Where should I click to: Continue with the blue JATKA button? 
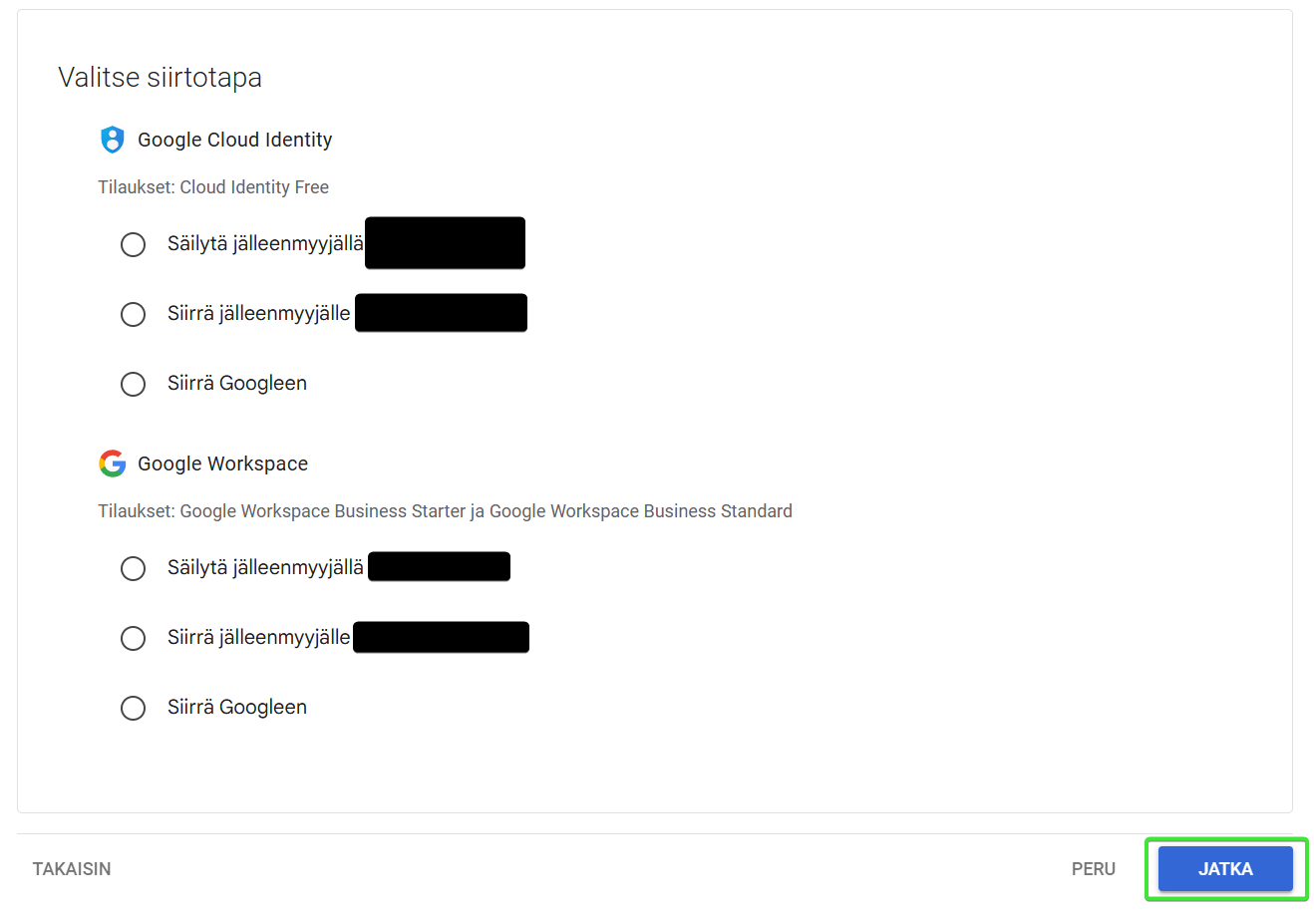(x=1225, y=869)
